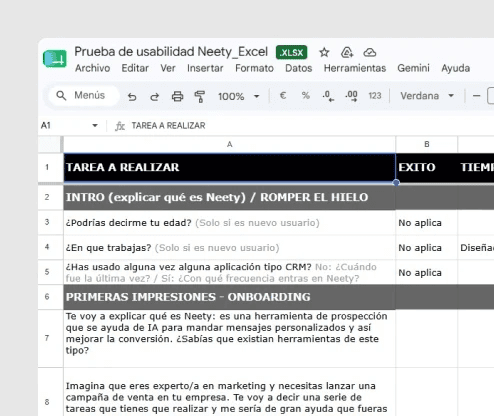Star the document Prueba de usabilidad
494x416 pixels.
(x=324, y=52)
